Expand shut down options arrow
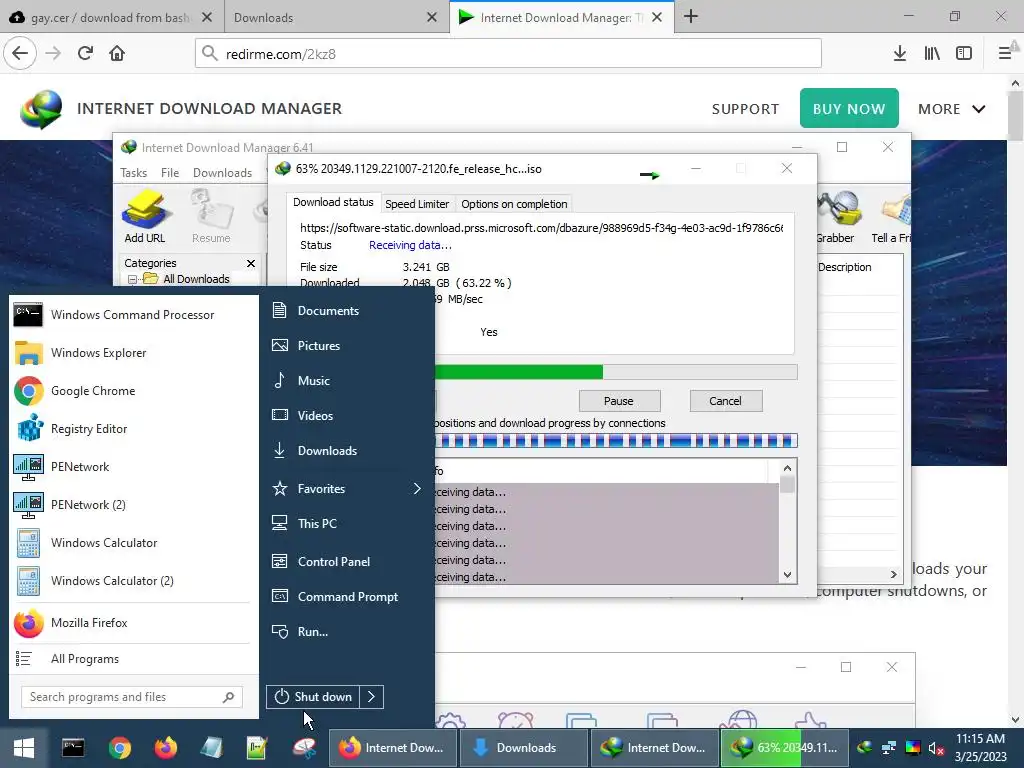 (x=372, y=697)
